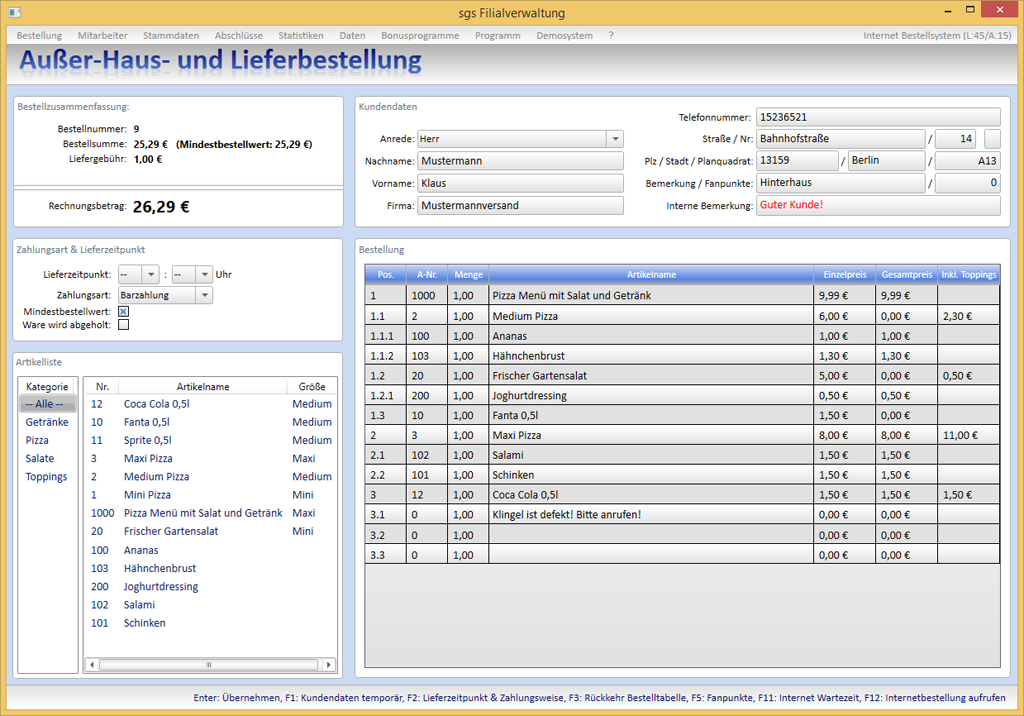Toggle the Mindestbestellwert checkbox
Viewport: 1024px width, 716px height.
click(x=123, y=312)
